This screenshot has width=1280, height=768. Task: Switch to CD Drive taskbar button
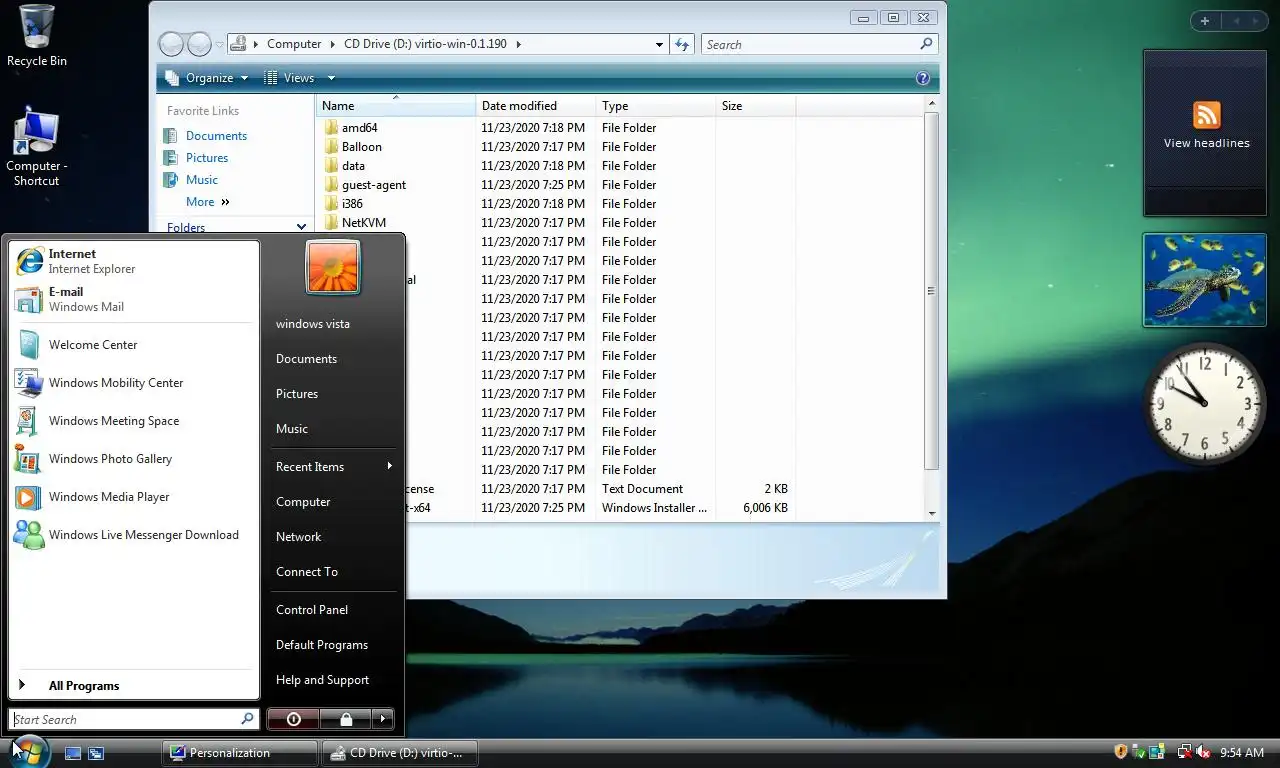click(x=400, y=753)
